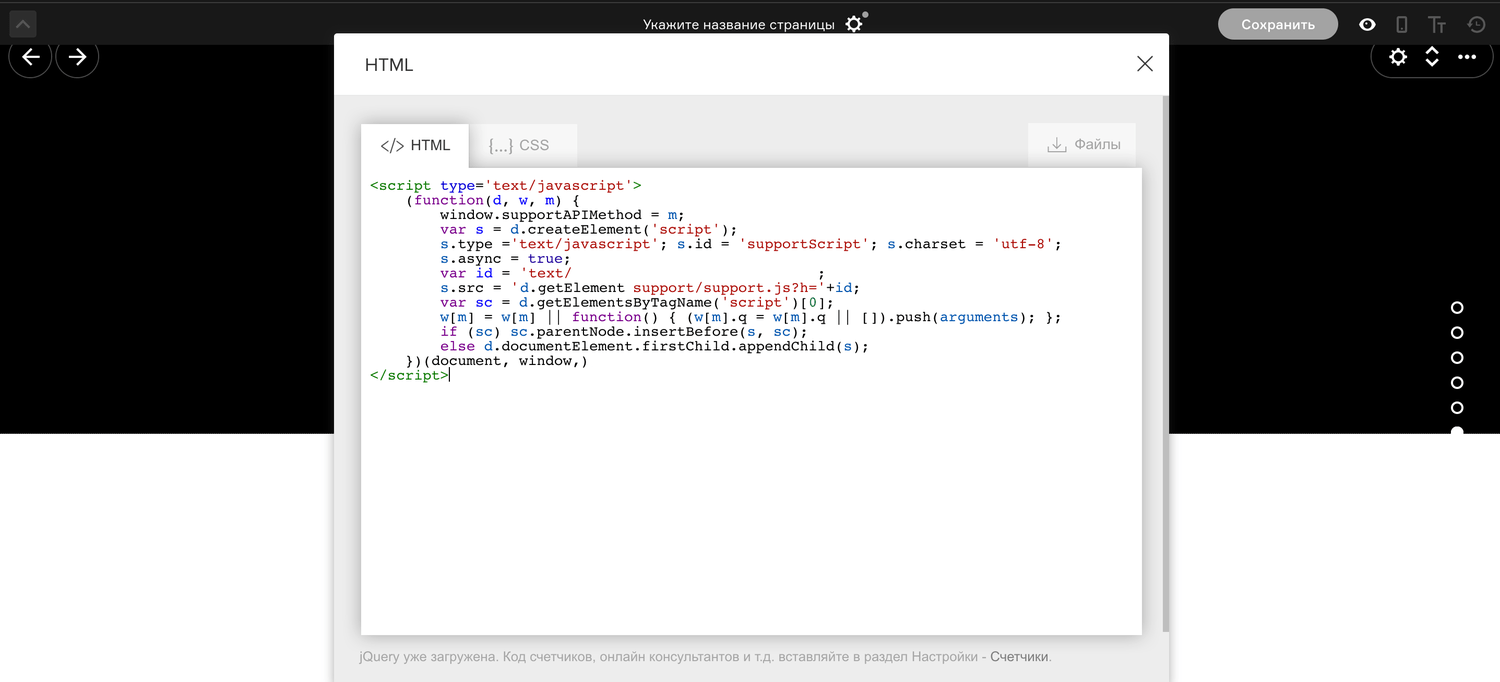Click the s.charset = 'utf-8' statement
Image resolution: width=1500 pixels, height=682 pixels.
pos(974,244)
